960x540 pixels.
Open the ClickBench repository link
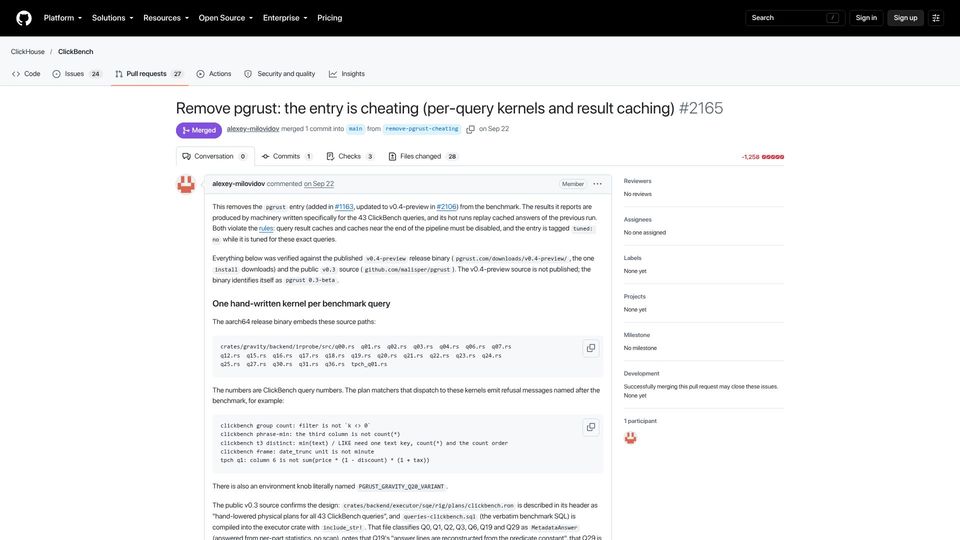pyautogui.click(x=75, y=51)
